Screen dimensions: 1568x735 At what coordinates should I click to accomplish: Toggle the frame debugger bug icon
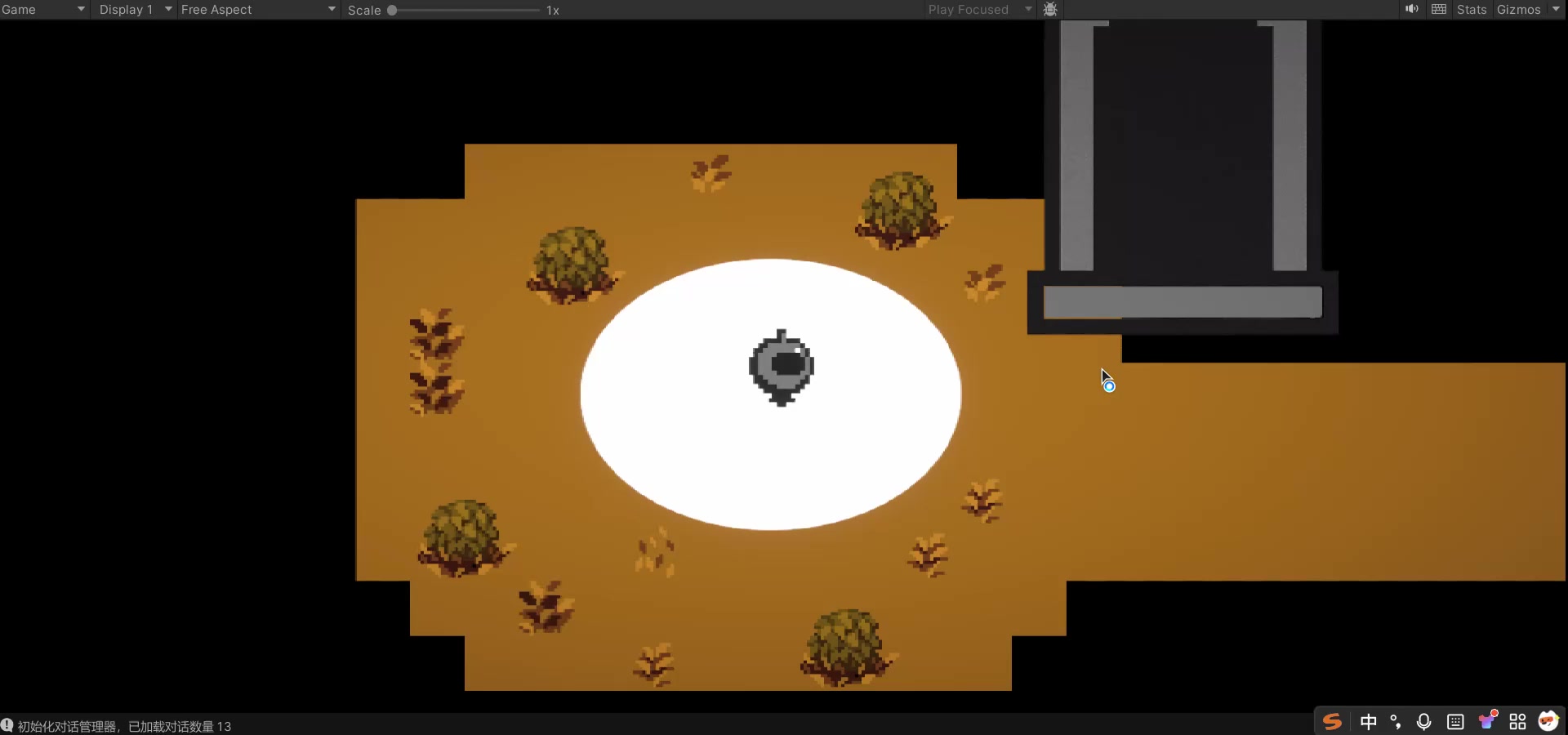pos(1050,10)
